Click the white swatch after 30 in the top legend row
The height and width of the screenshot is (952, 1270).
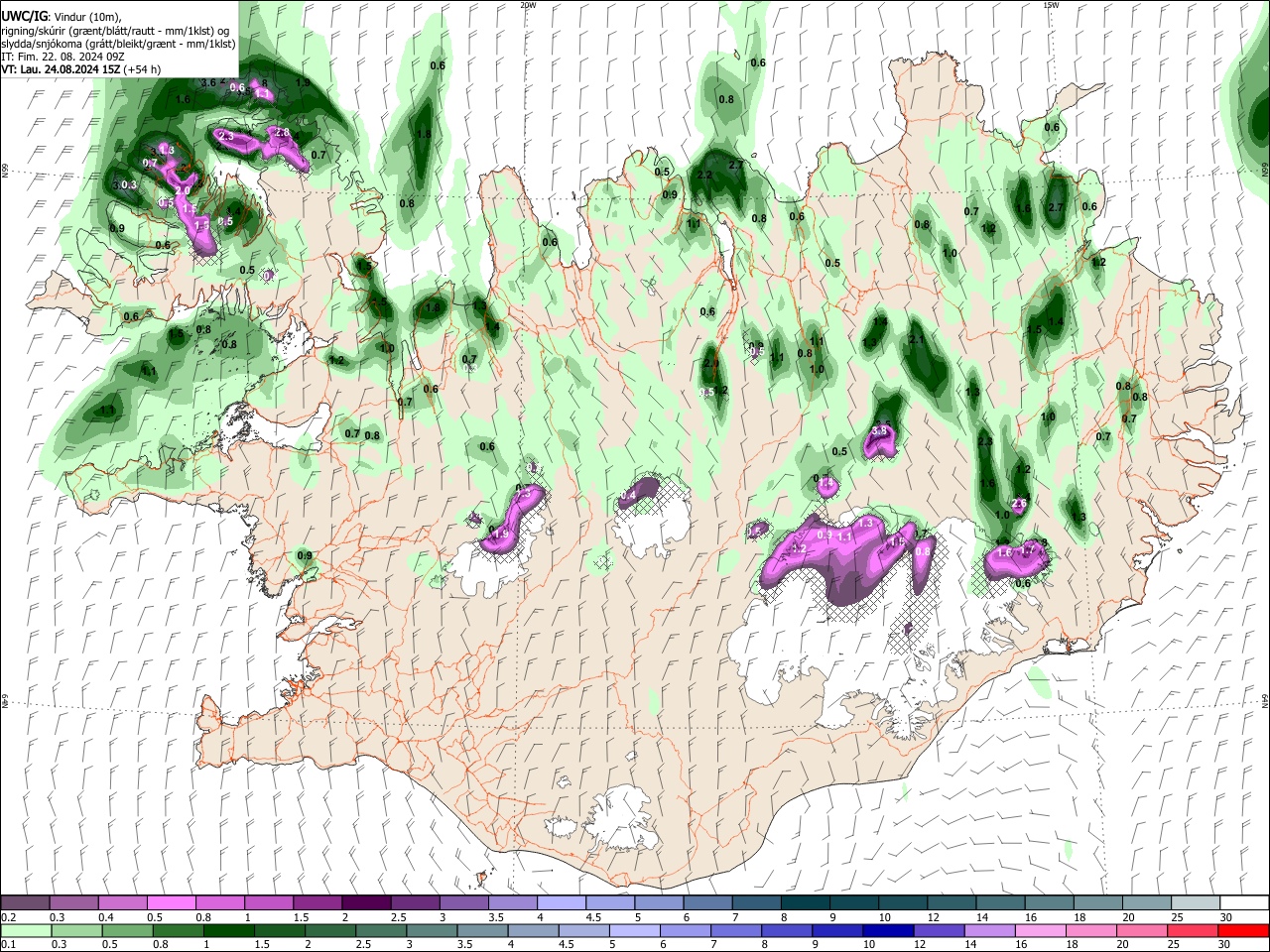1243,903
